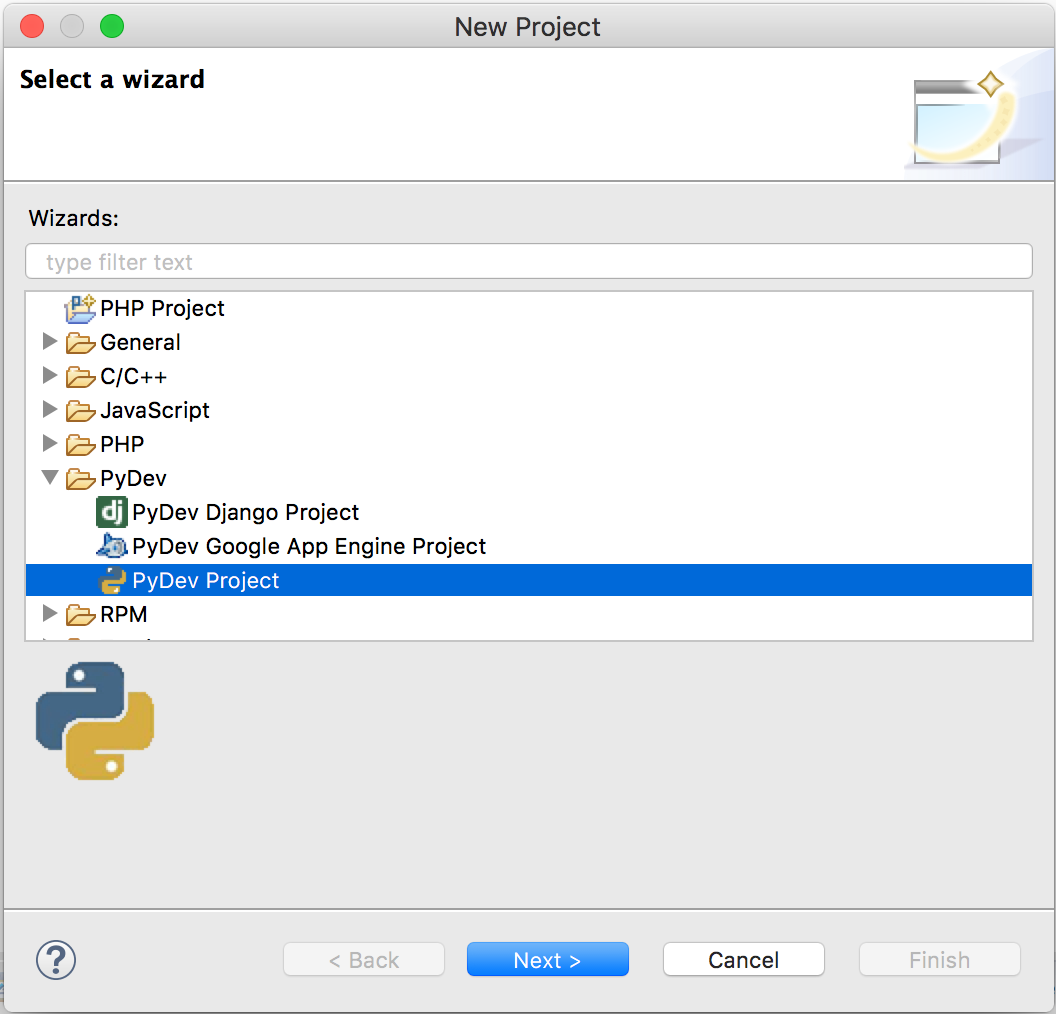Click the green zoom window button
Viewport: 1056px width, 1014px height.
(112, 26)
